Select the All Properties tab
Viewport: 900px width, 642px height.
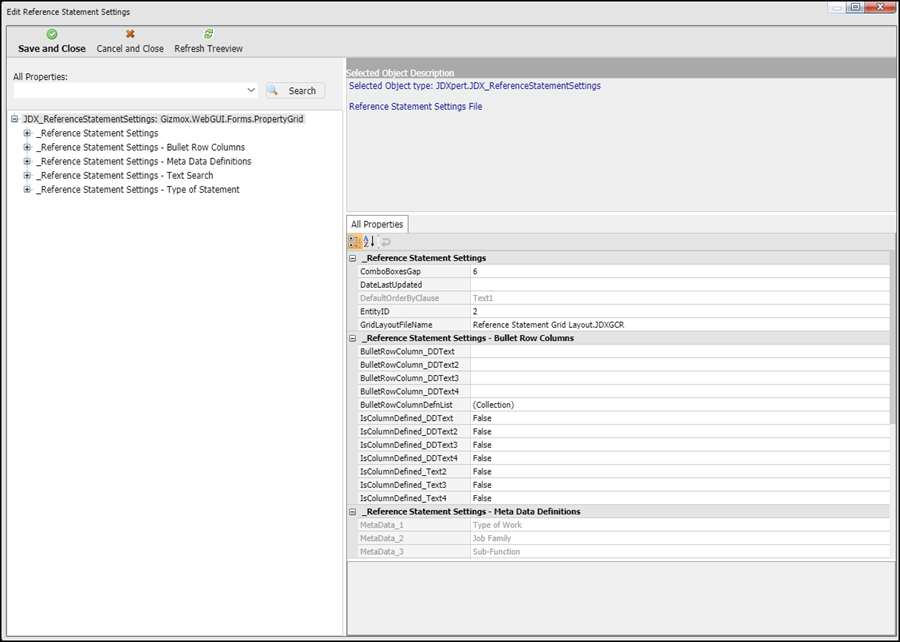coord(377,225)
